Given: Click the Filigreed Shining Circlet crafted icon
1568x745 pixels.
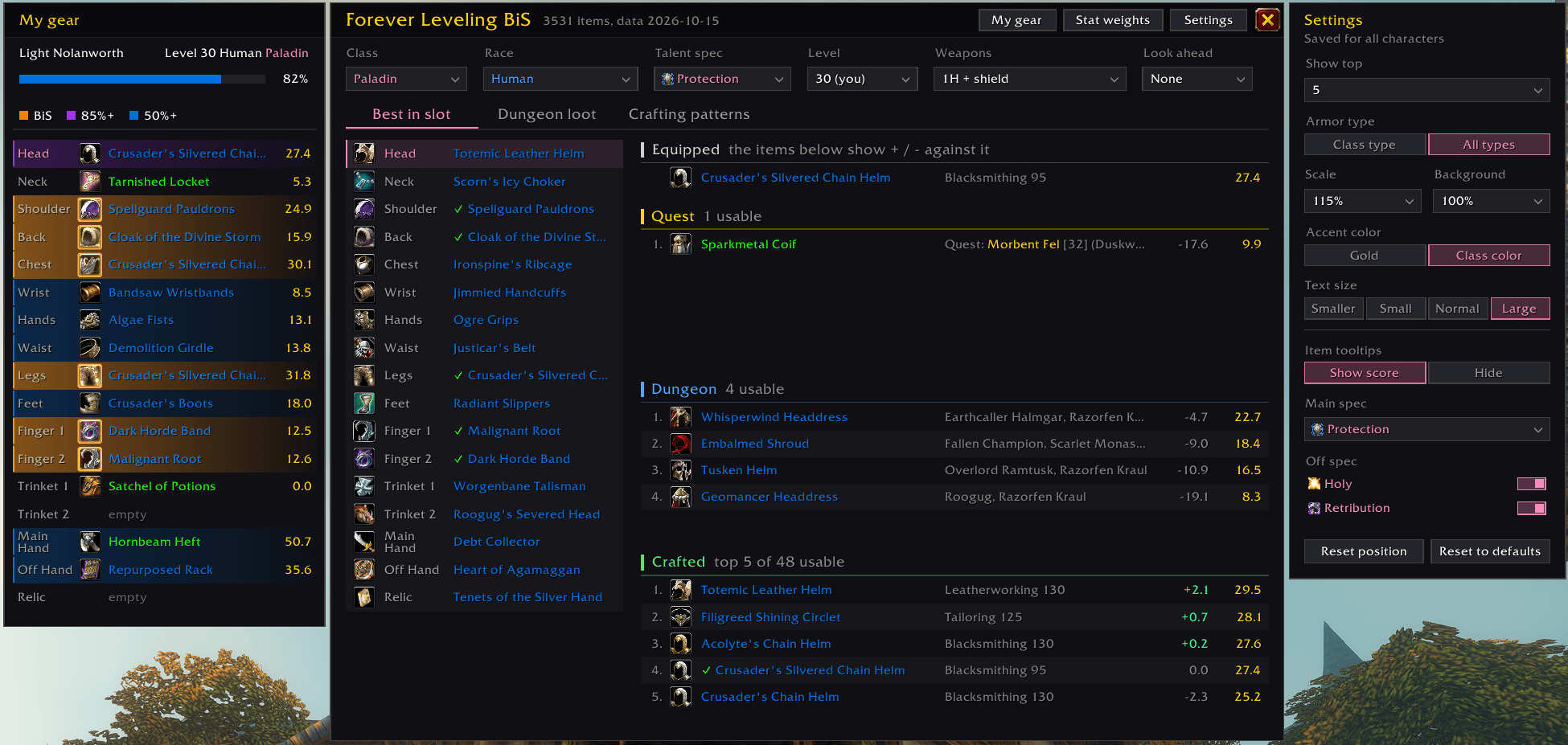Looking at the screenshot, I should point(681,617).
